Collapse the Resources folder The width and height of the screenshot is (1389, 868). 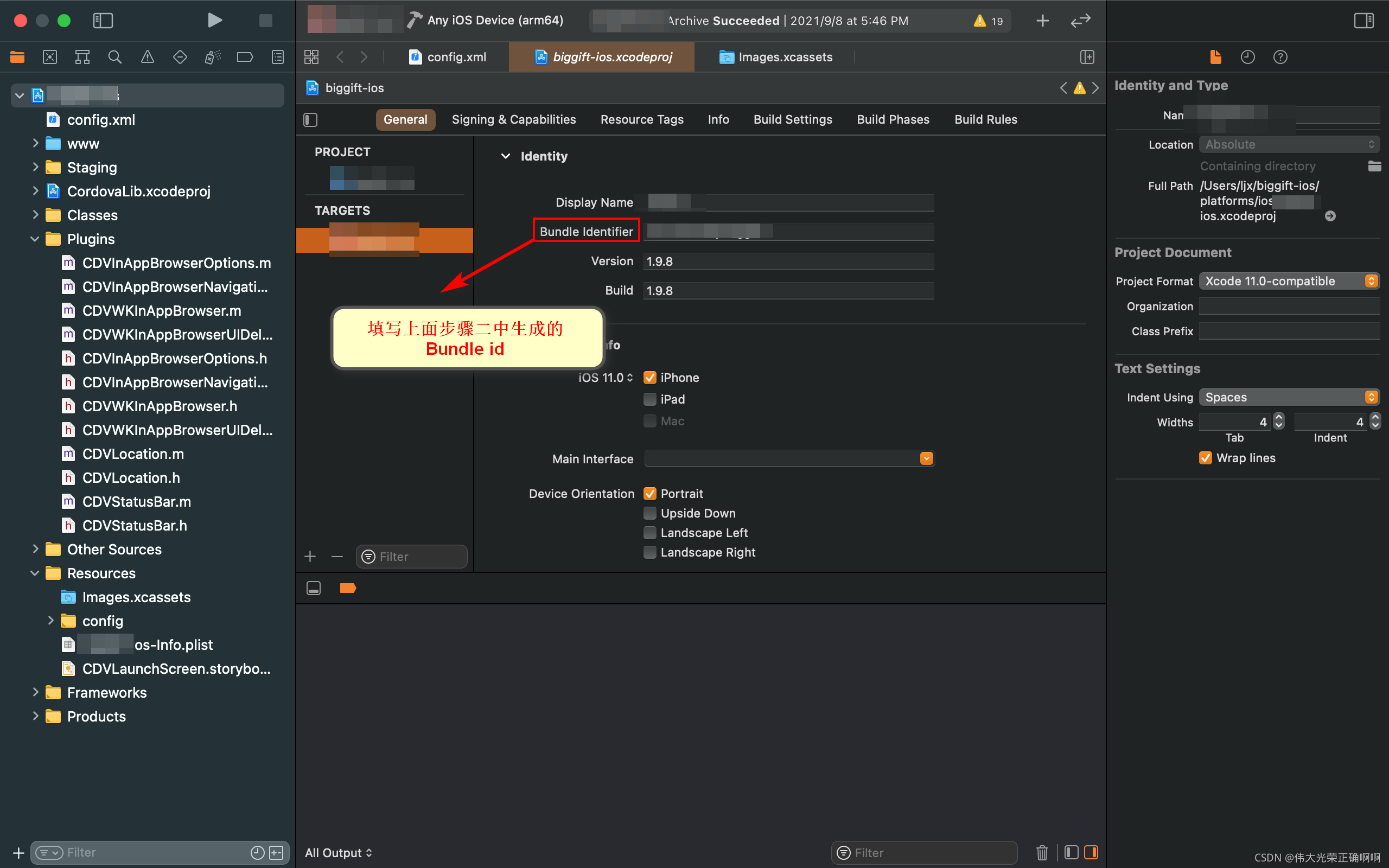click(x=35, y=573)
